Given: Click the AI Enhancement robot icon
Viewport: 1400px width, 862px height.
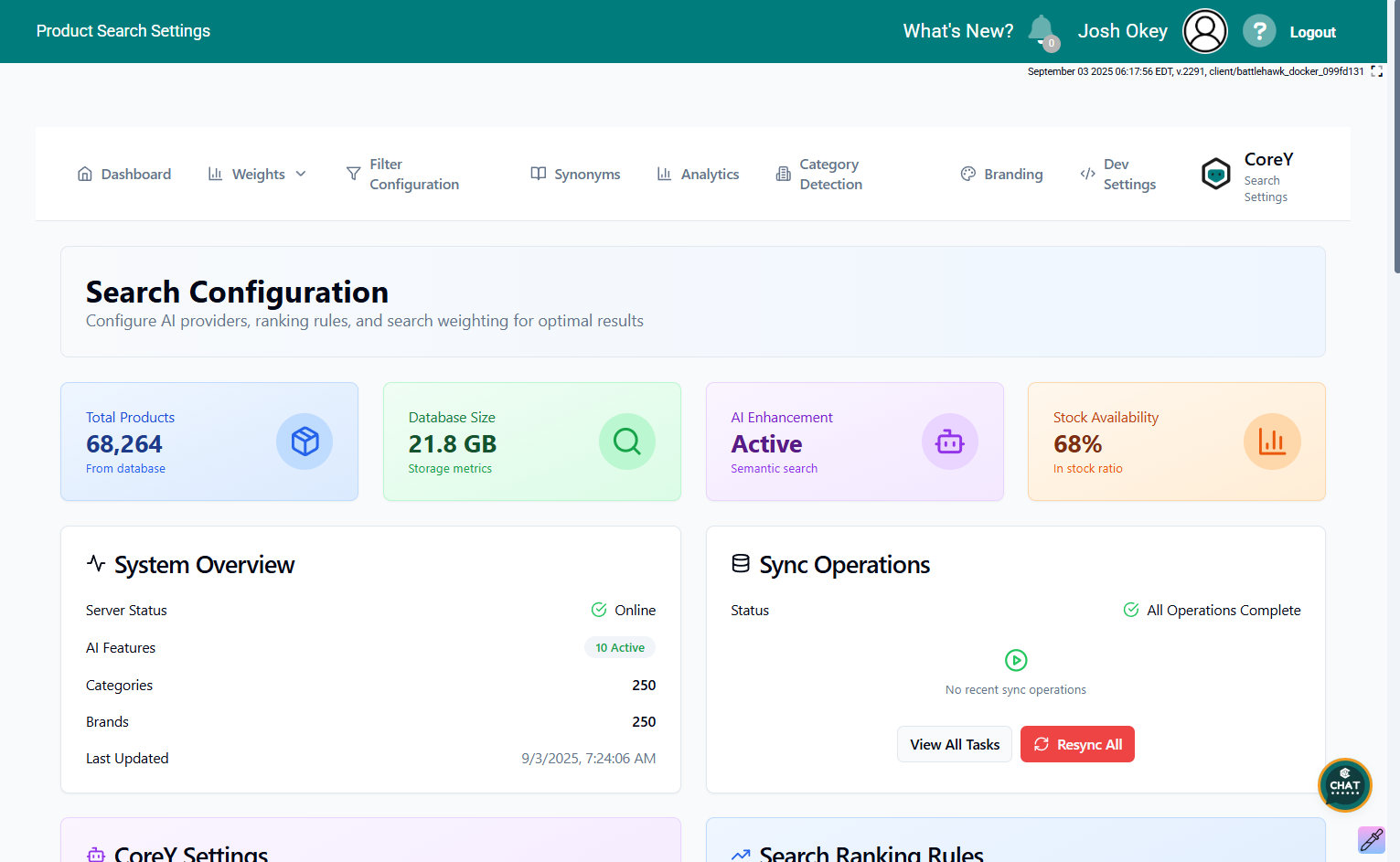Looking at the screenshot, I should pos(949,442).
